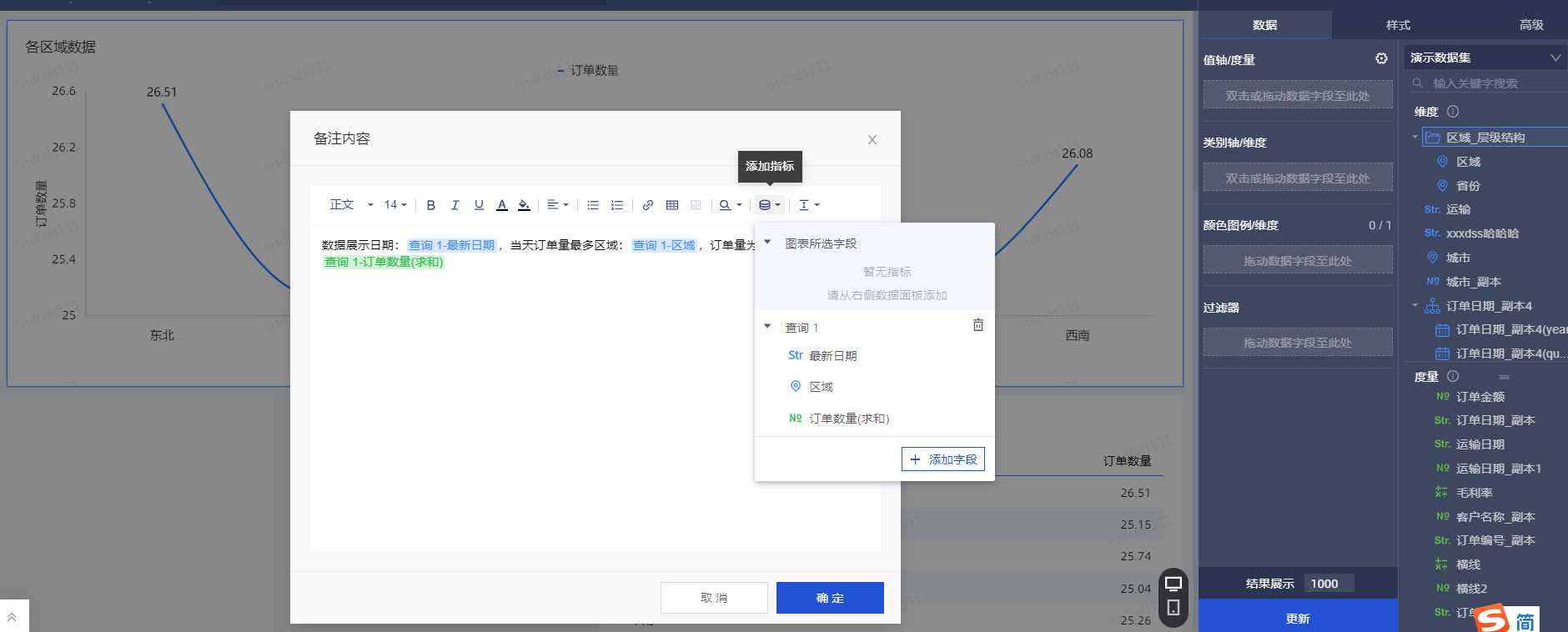Viewport: 1568px width, 632px height.
Task: Click the 添加字段 button
Action: [943, 459]
